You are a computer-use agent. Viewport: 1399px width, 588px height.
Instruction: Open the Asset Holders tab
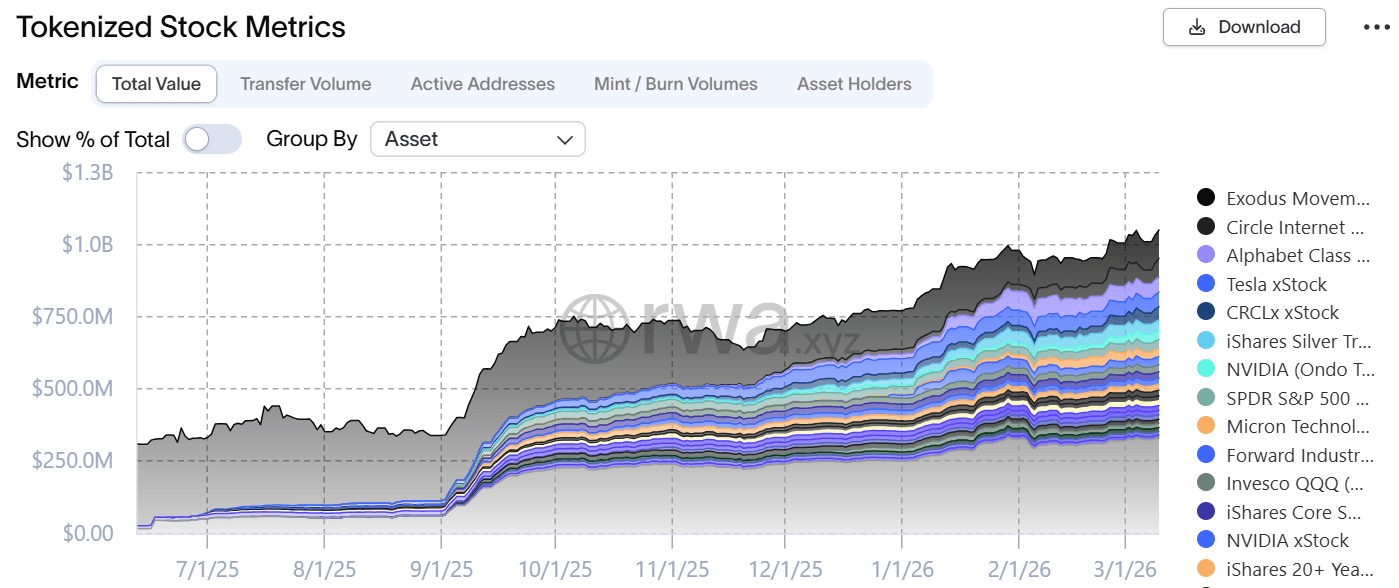point(854,84)
